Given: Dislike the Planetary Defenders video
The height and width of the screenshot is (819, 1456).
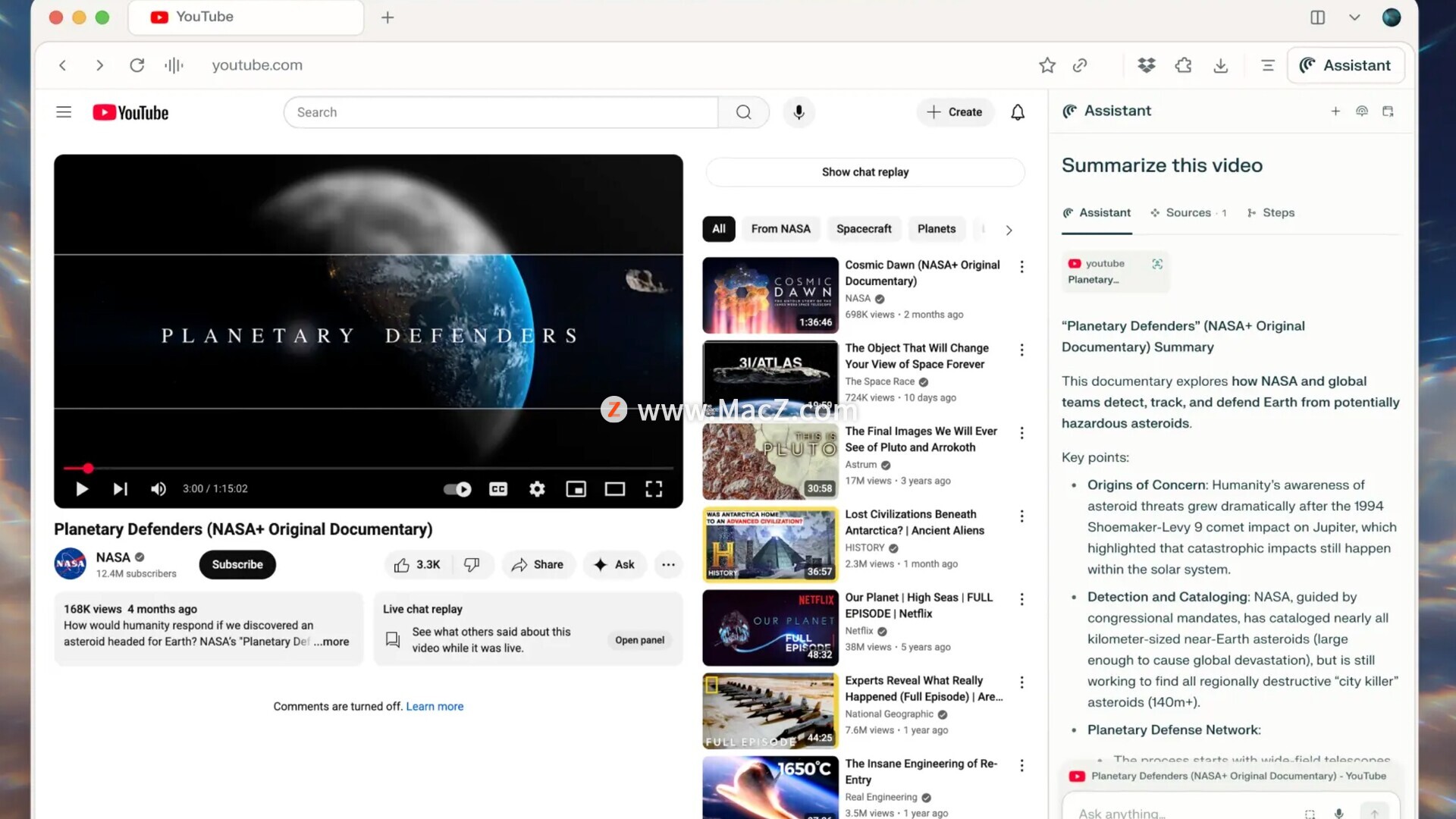Looking at the screenshot, I should click(472, 565).
